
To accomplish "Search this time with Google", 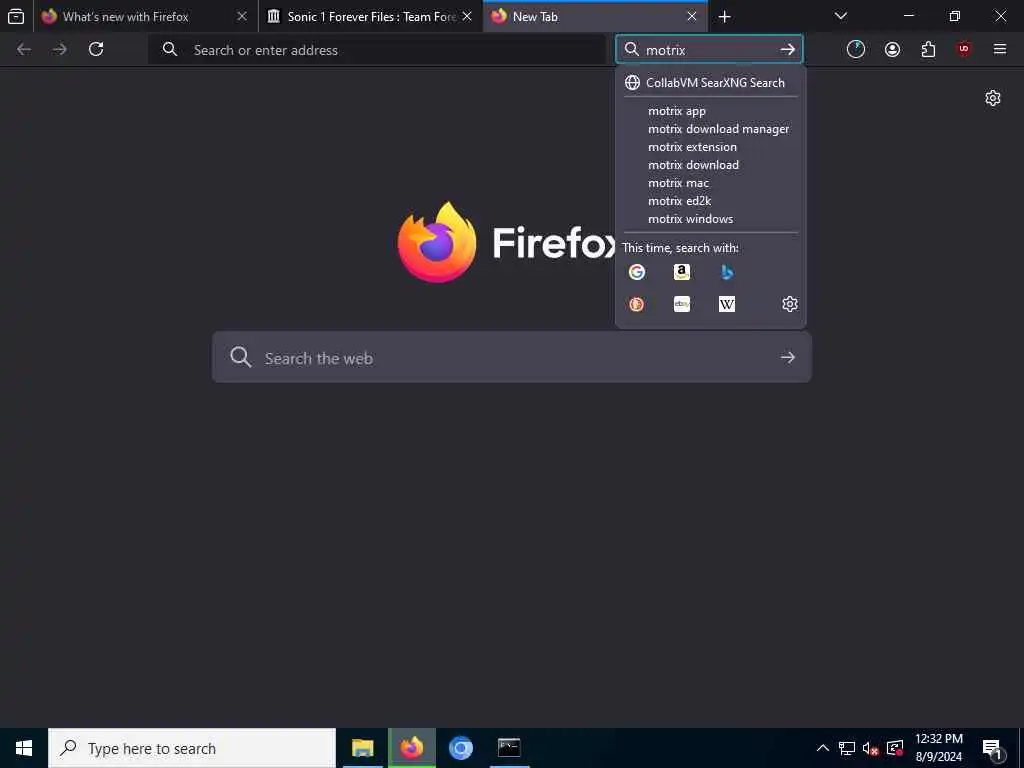I will (637, 272).
